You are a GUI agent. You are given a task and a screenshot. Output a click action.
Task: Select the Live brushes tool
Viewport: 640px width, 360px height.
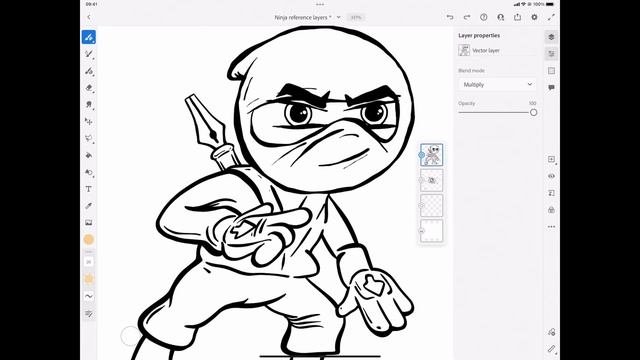click(89, 54)
